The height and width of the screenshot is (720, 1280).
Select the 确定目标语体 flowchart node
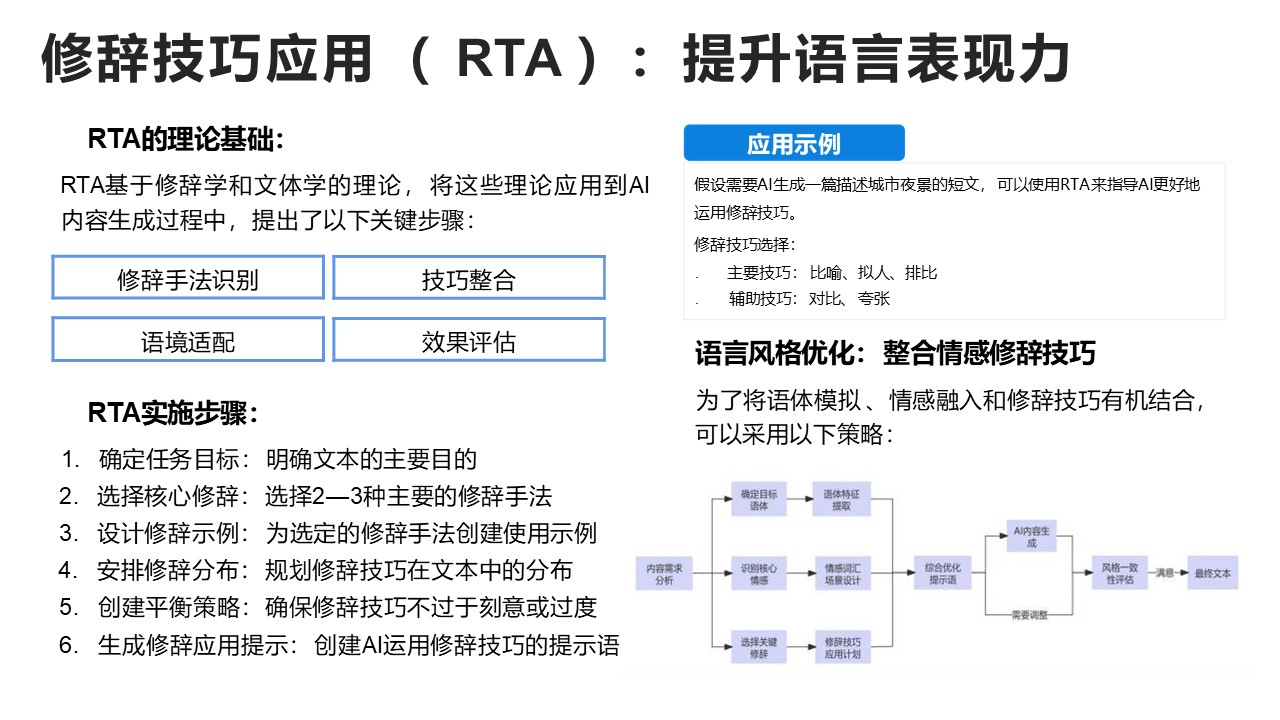click(x=758, y=500)
